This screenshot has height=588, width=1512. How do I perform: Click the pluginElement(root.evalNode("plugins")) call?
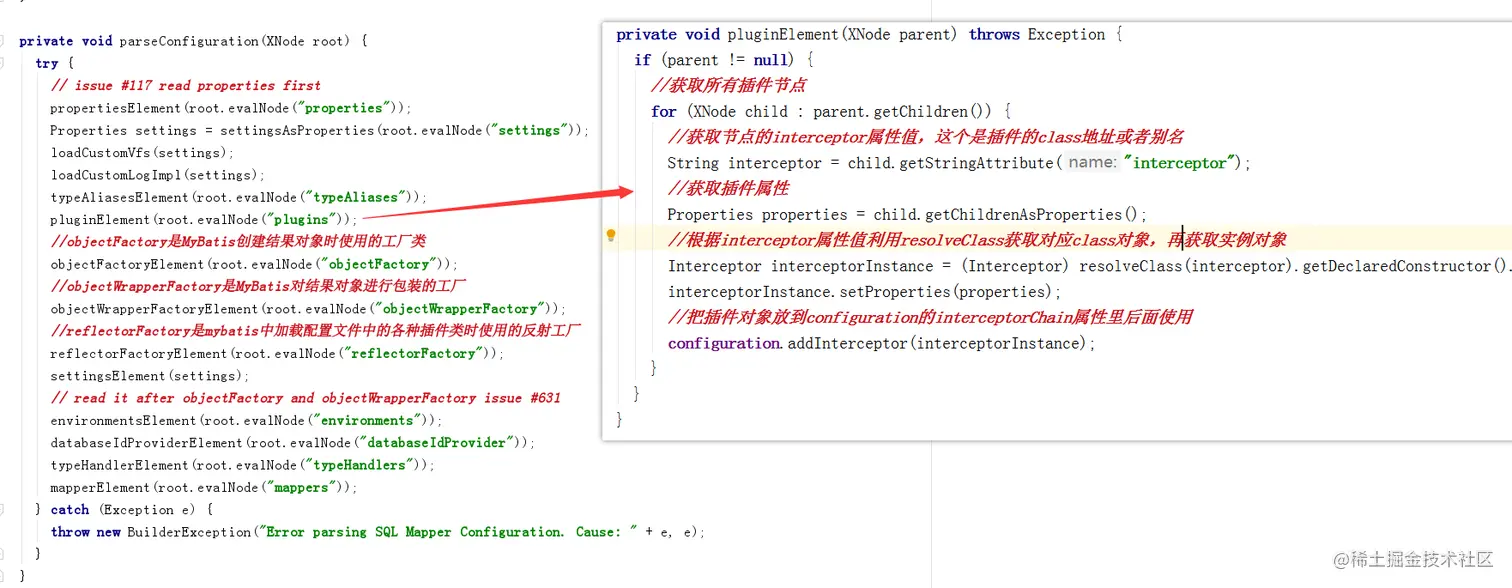(x=204, y=219)
